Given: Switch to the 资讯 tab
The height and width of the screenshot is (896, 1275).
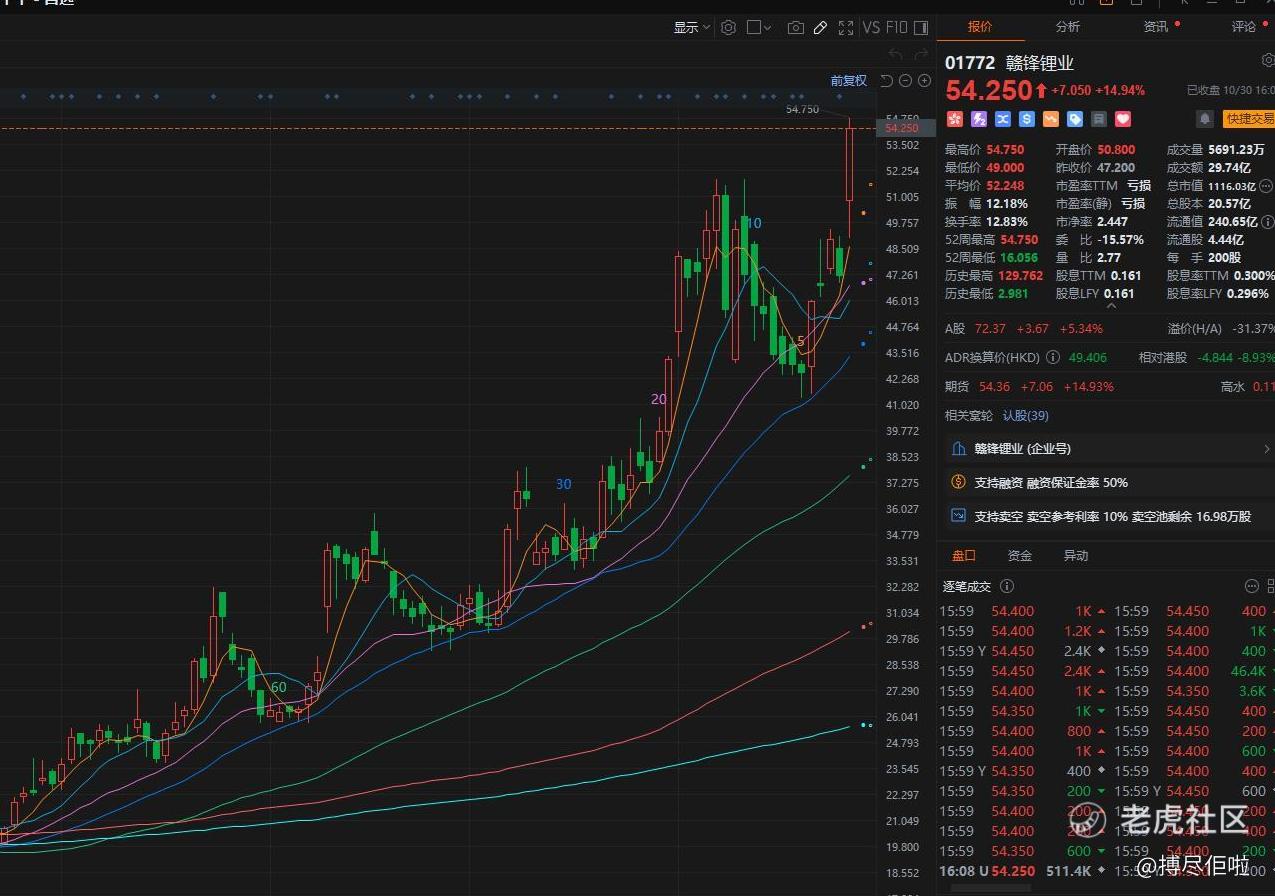Looking at the screenshot, I should [1155, 27].
